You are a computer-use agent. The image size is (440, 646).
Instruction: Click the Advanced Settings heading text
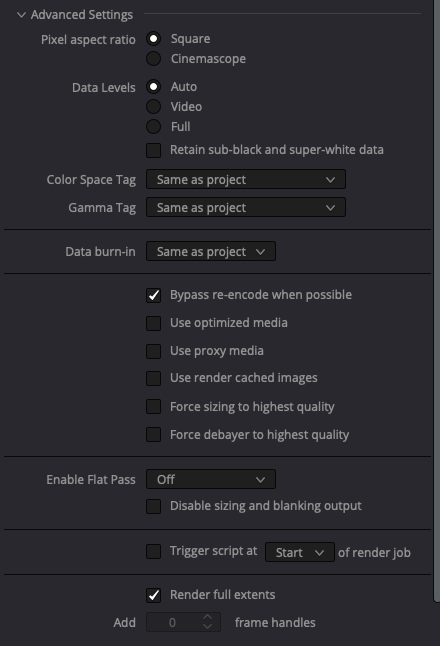coord(82,15)
